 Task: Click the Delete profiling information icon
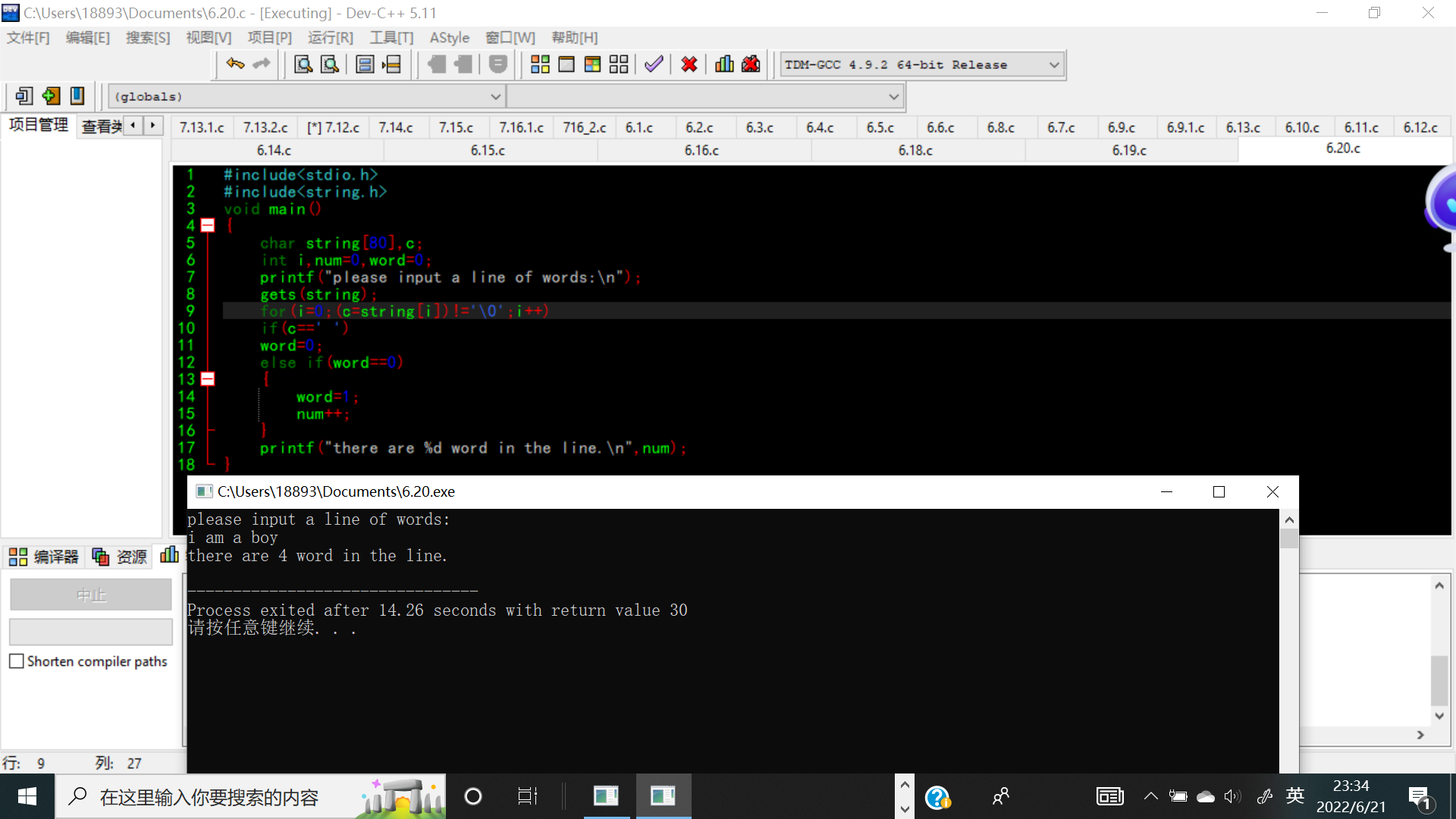tap(751, 64)
